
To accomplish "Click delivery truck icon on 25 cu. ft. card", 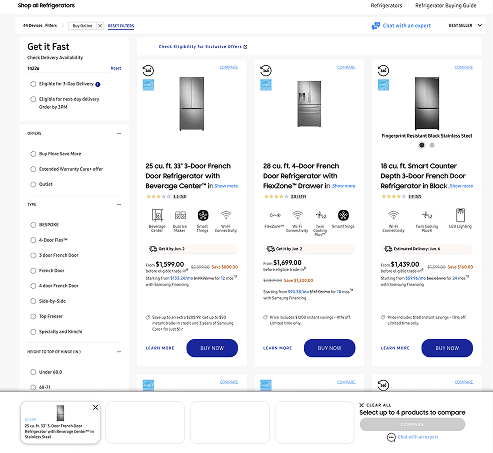I will 153,249.
